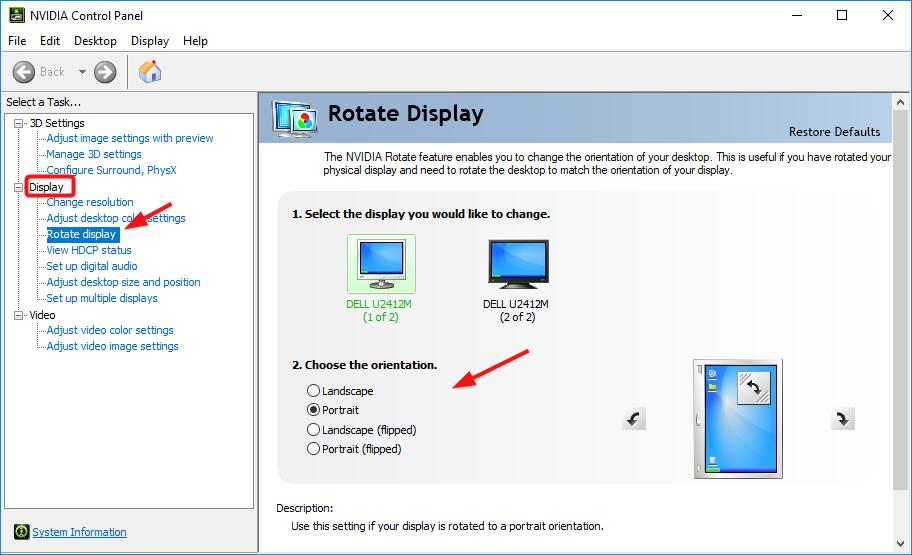Collapse the Video tree node

click(18, 315)
